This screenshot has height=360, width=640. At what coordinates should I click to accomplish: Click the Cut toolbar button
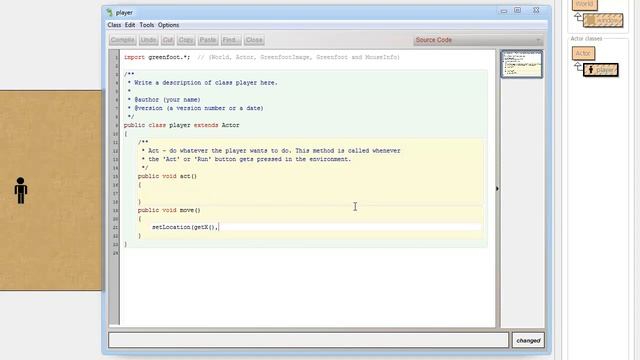tap(168, 40)
